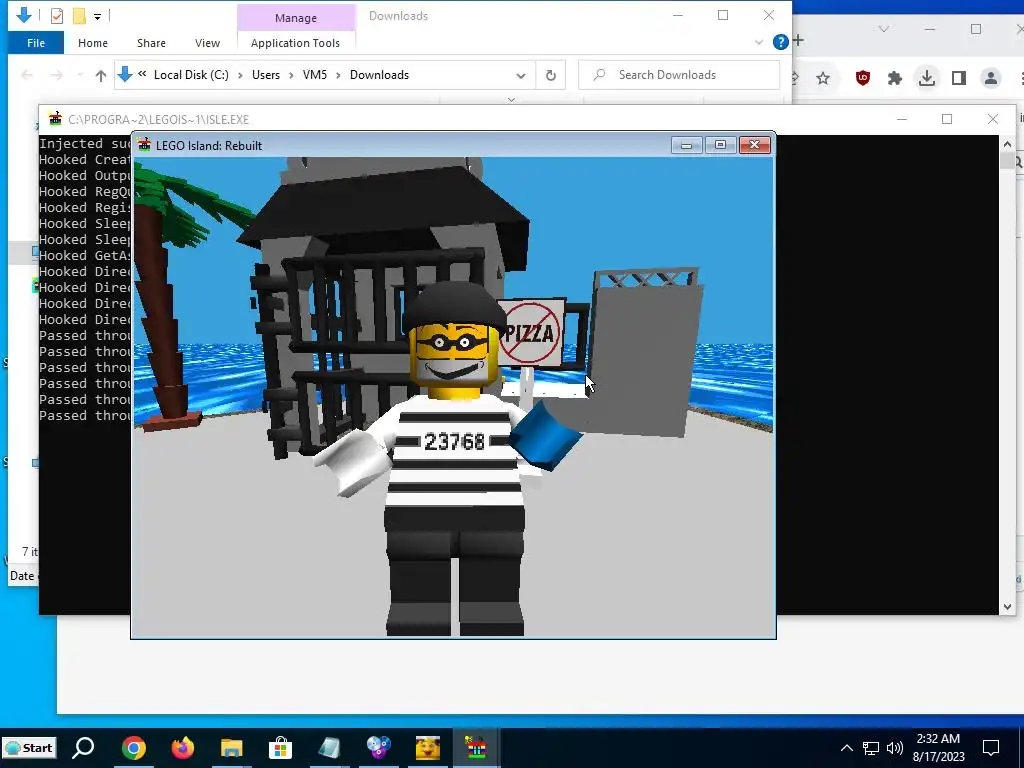The image size is (1024, 768).
Task: Open Google Chrome from the taskbar
Action: (x=133, y=748)
